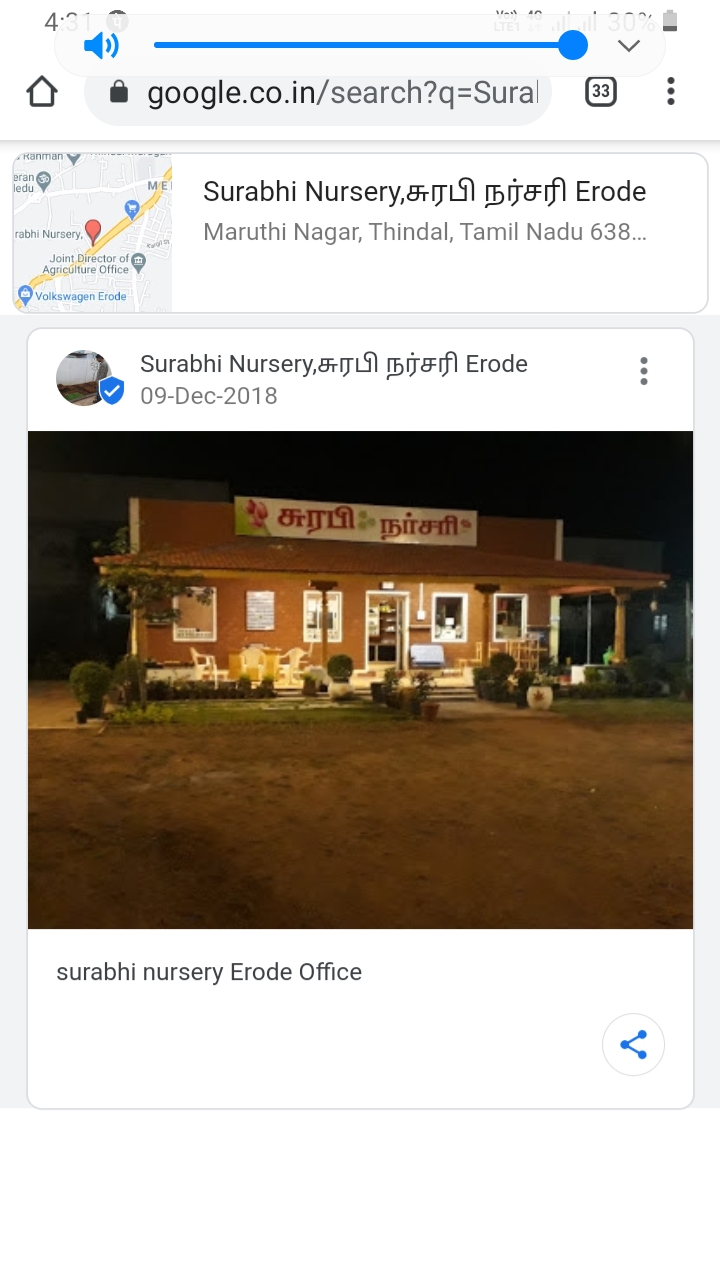Open the tab switcher showing 33 tabs
Image resolution: width=720 pixels, height=1280 pixels.
click(600, 92)
